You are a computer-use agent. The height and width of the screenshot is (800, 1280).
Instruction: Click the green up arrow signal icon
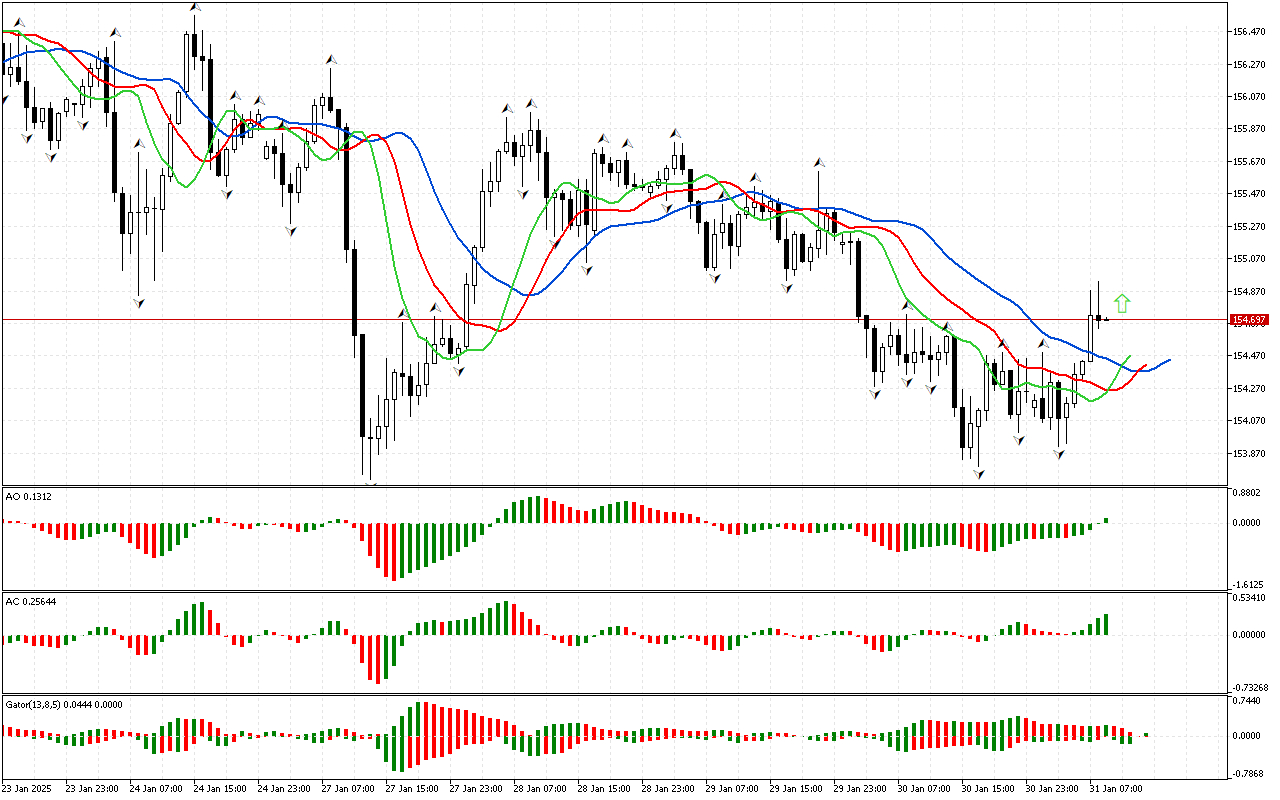click(x=1122, y=303)
